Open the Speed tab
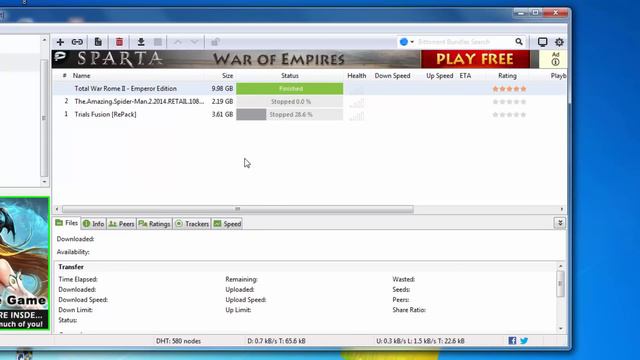The image size is (640, 360). (x=227, y=224)
